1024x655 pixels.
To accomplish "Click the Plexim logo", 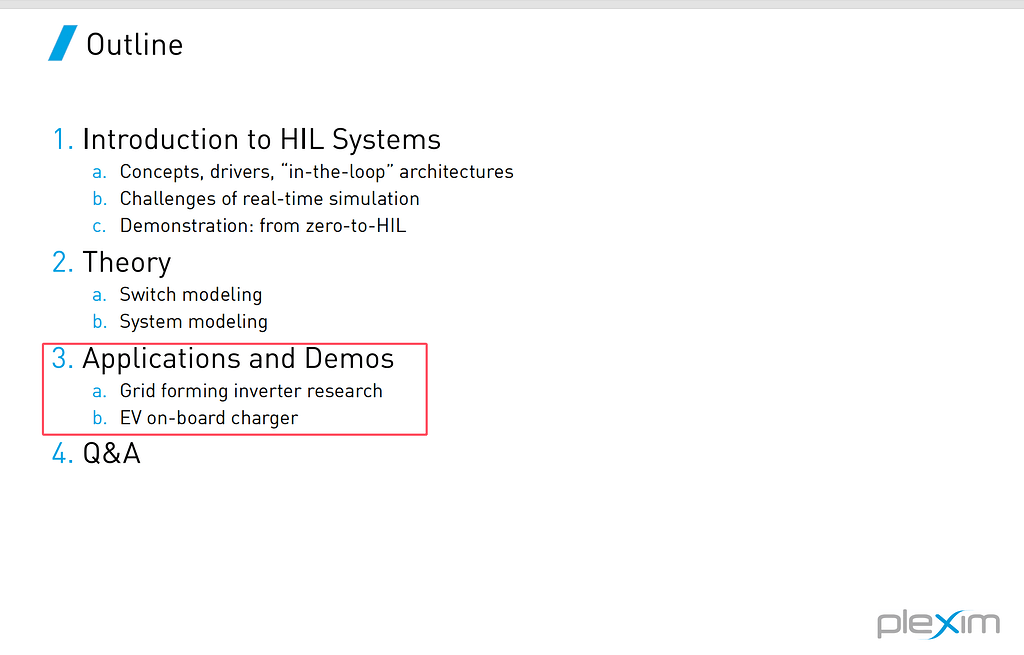I will (938, 623).
